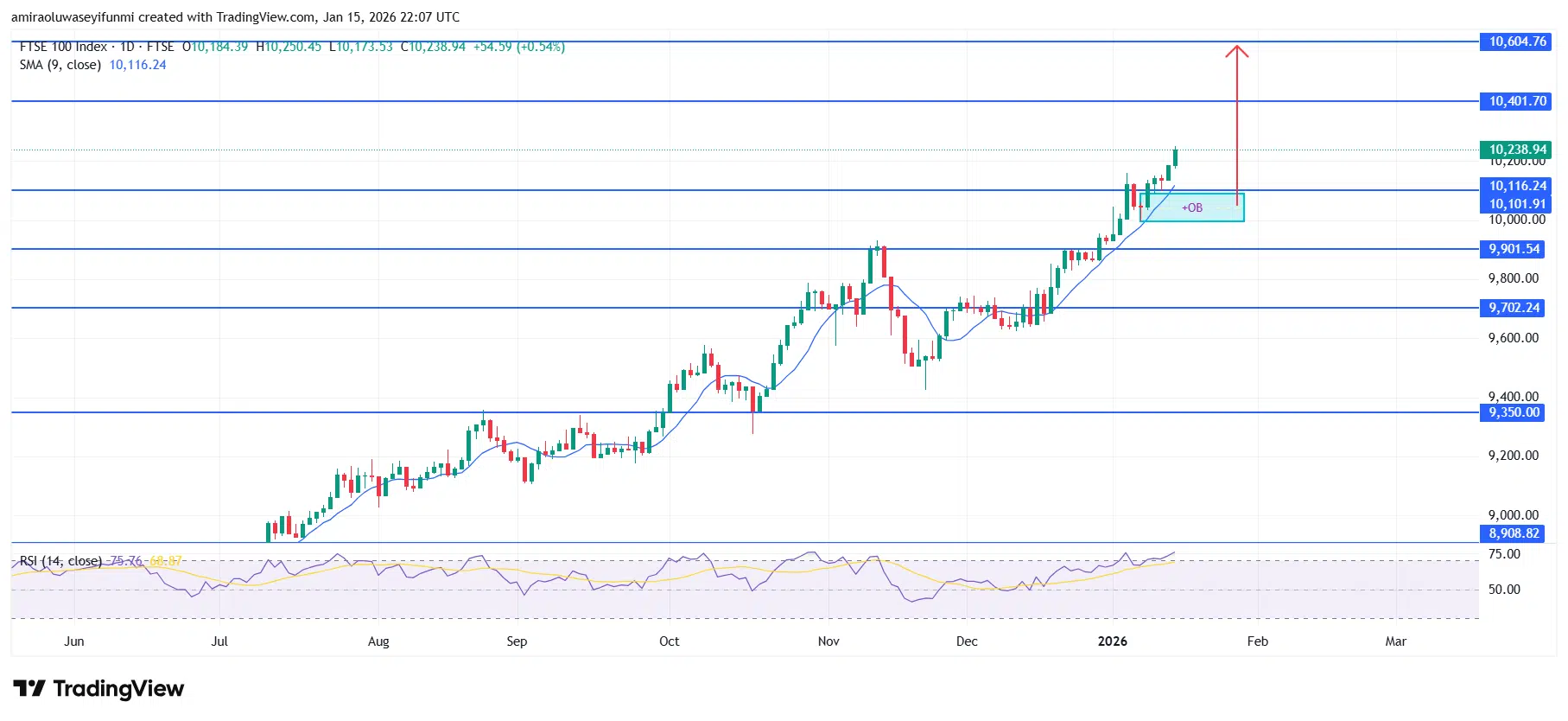This screenshot has height=721, width=1568.
Task: Click the 9,200.00 price axis tick
Action: 1514,456
